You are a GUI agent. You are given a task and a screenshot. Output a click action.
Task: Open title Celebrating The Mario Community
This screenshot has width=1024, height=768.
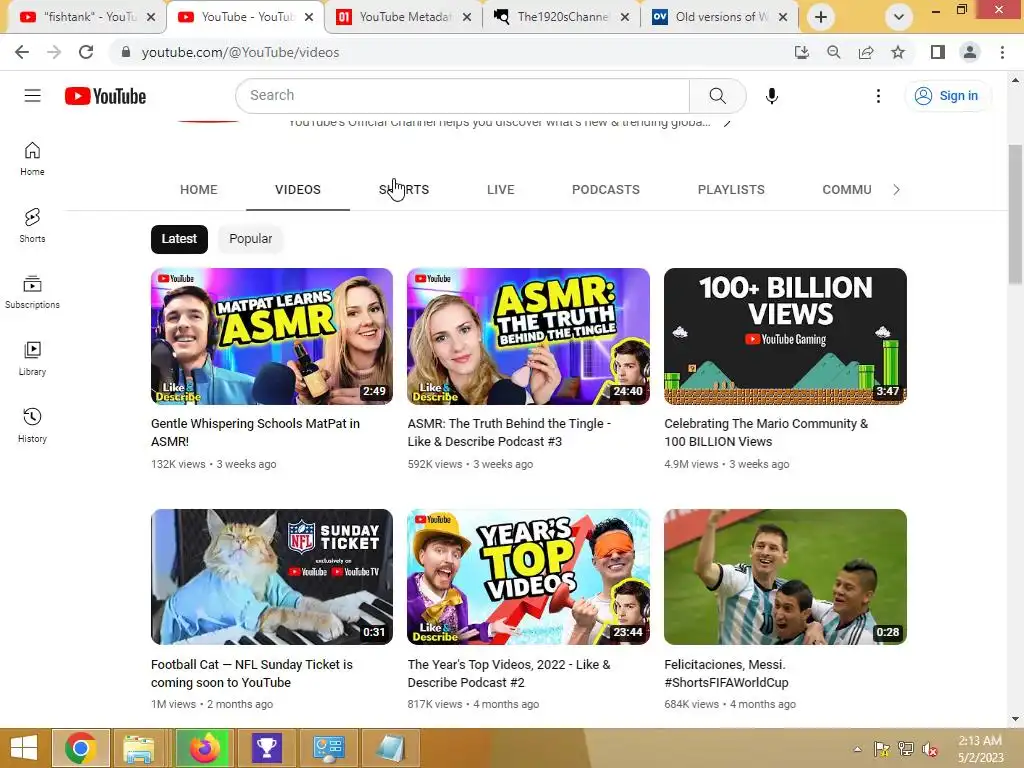coord(766,432)
